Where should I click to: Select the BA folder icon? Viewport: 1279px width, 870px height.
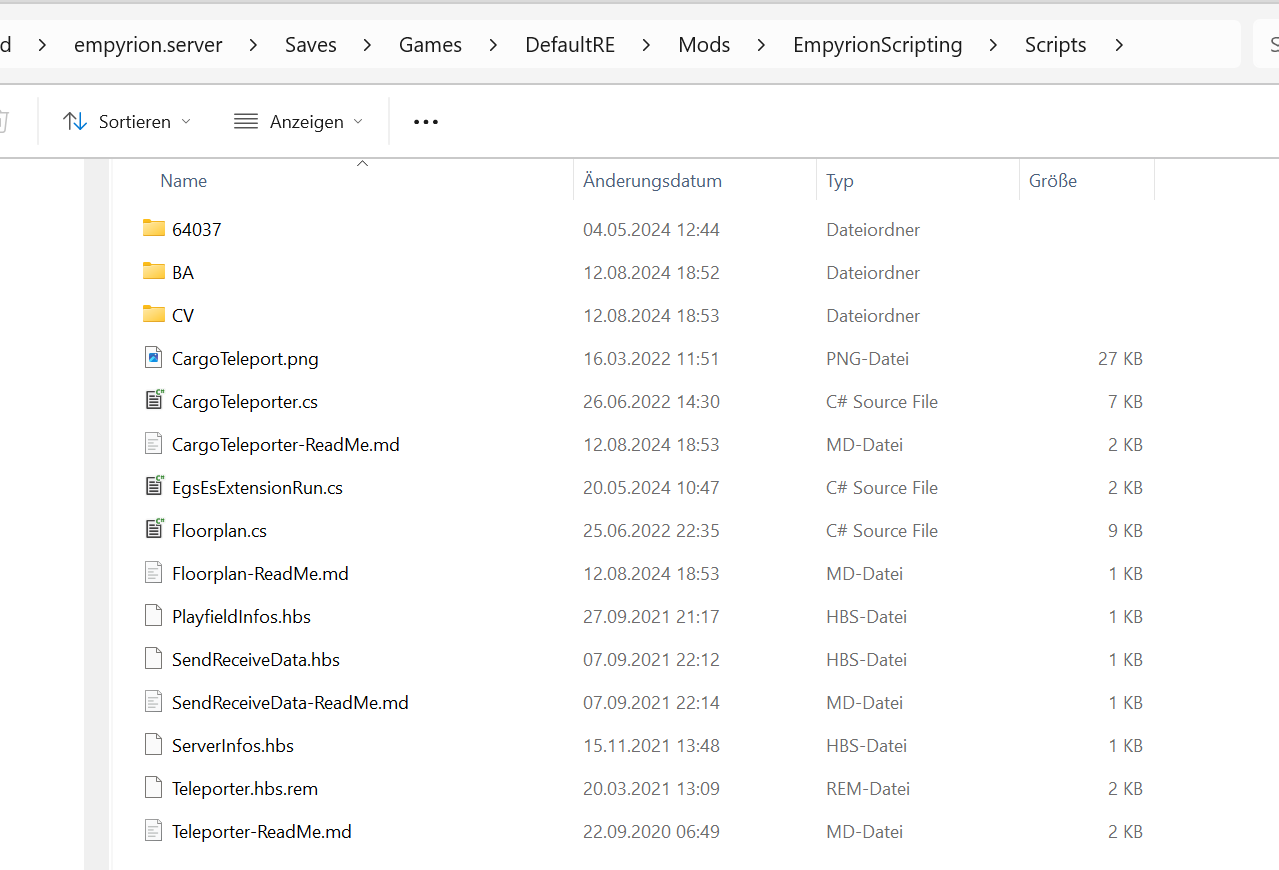pyautogui.click(x=153, y=272)
